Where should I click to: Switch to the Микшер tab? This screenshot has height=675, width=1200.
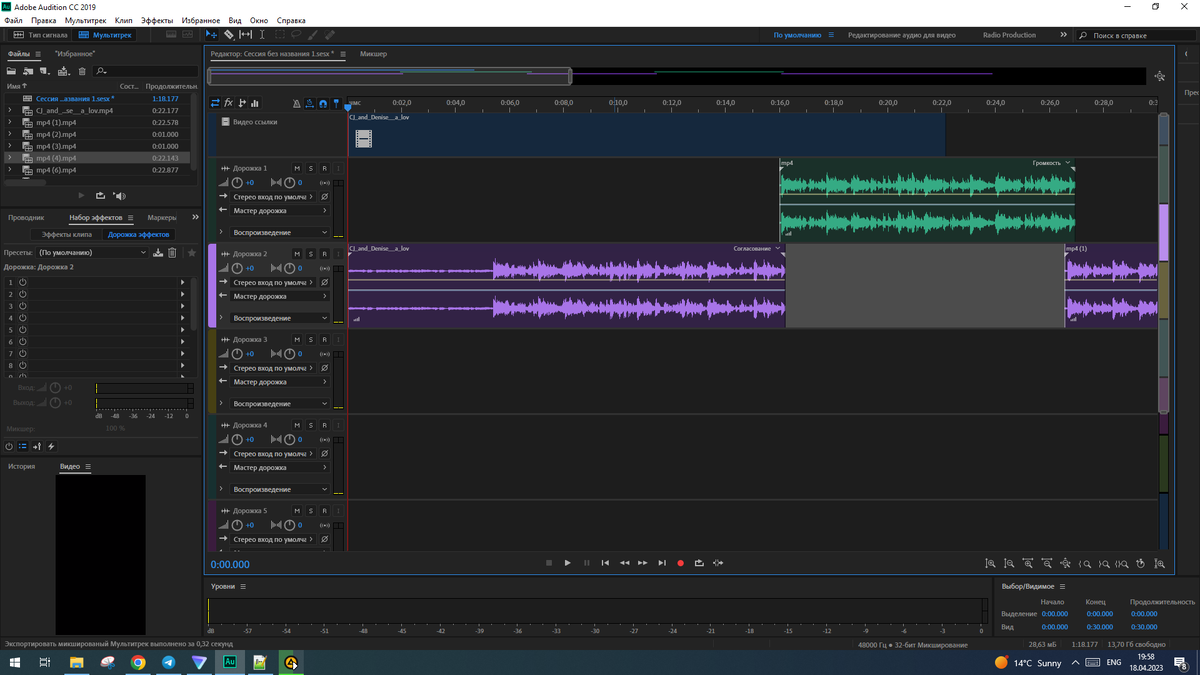point(373,54)
